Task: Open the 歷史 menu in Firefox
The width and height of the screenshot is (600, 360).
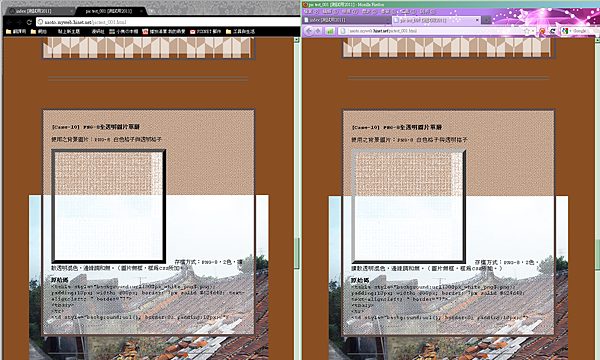Action: coord(369,12)
